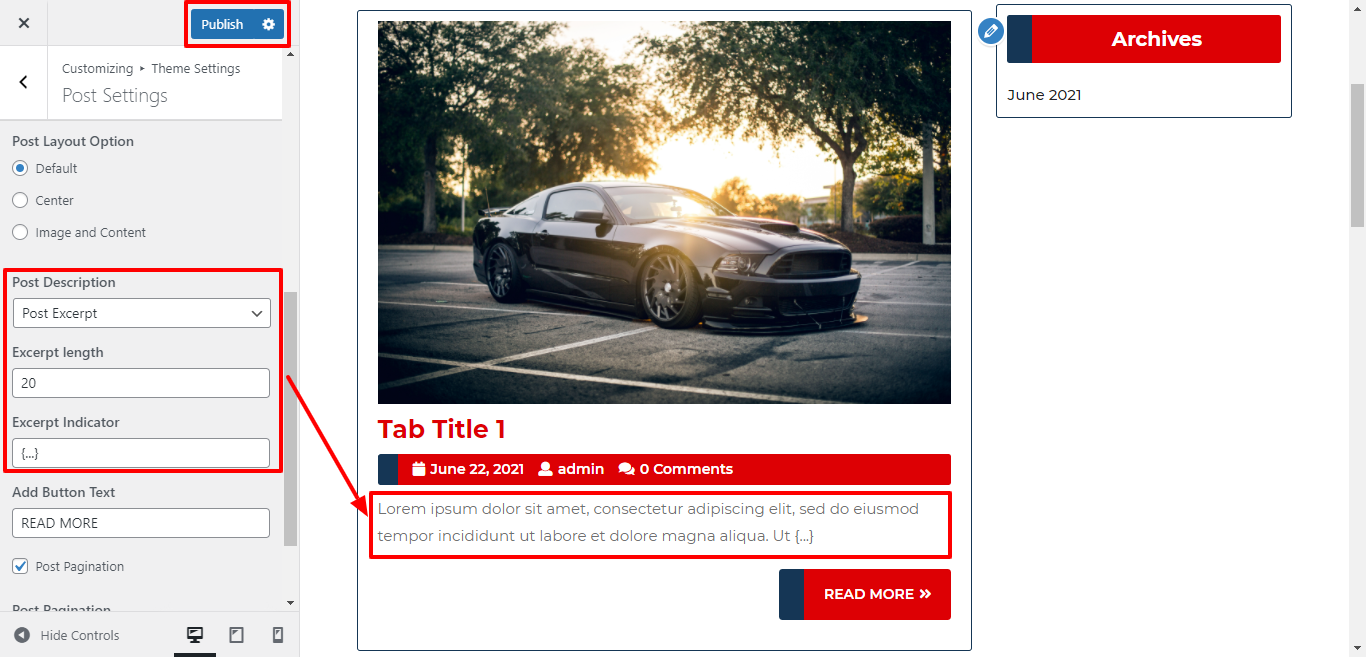Viewport: 1366px width, 657px height.
Task: Open the Tab Title 1 post link
Action: tap(441, 429)
